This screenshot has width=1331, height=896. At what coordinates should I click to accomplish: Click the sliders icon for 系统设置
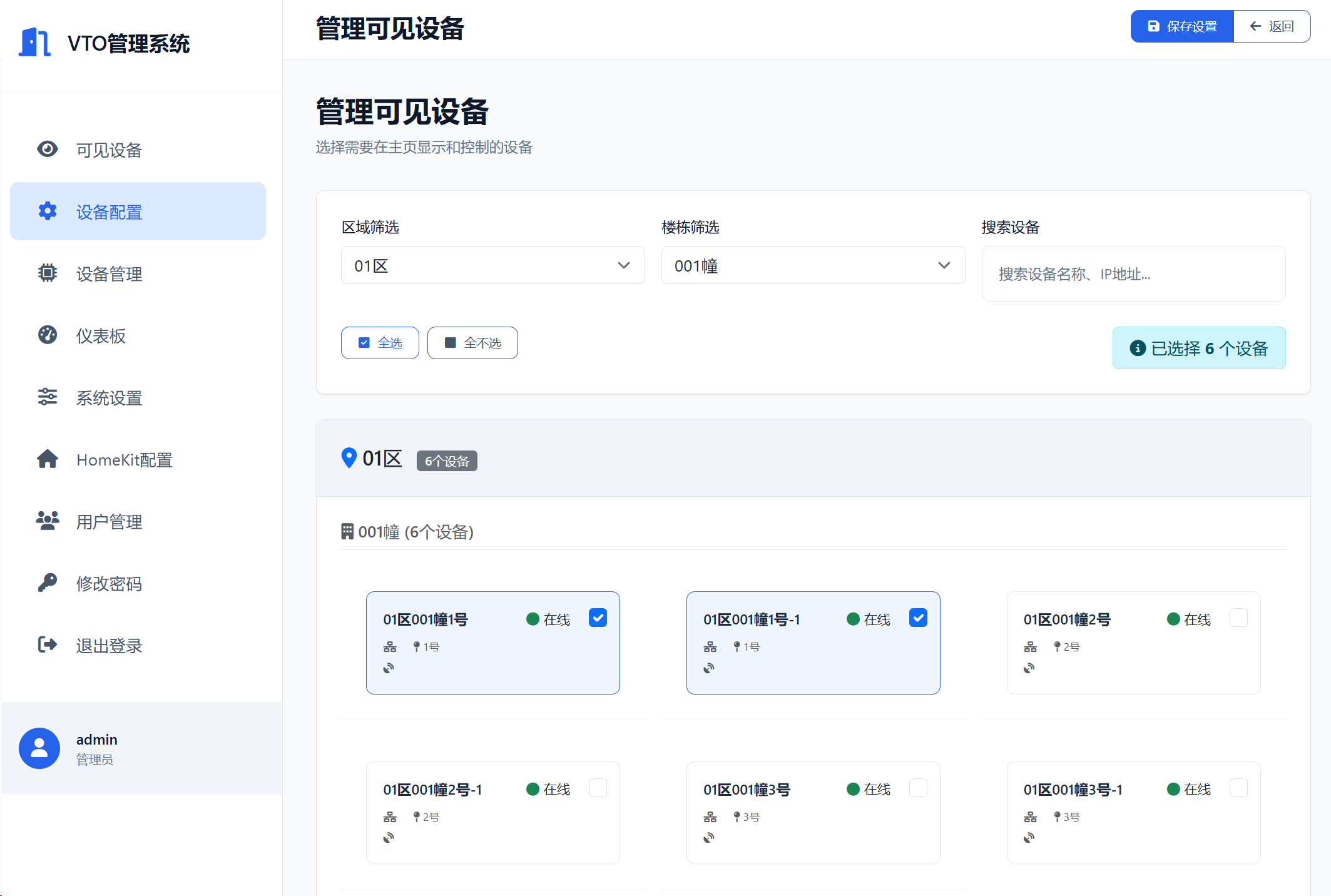click(48, 397)
